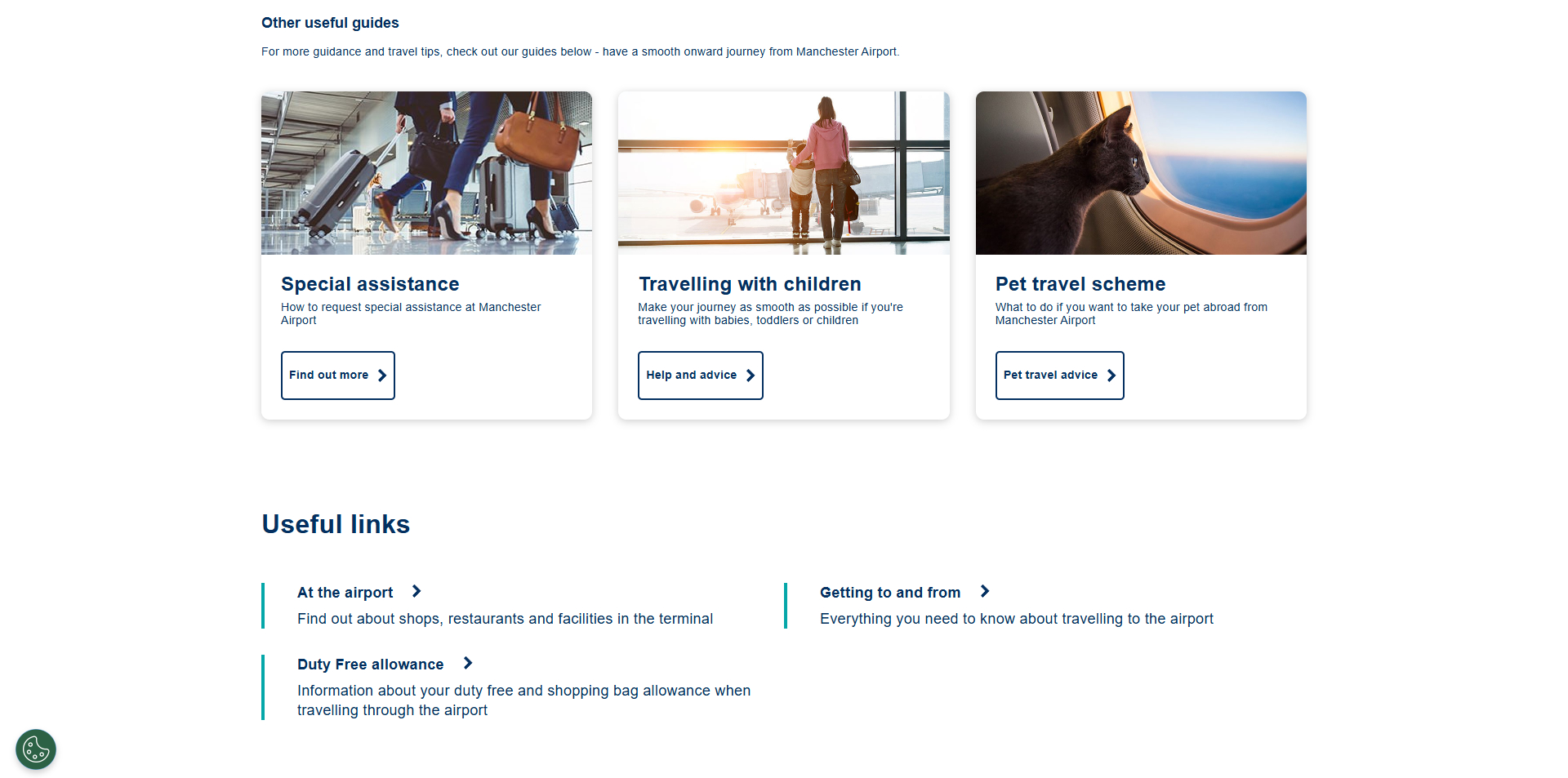Click the chevron arrow in Pet travel advice button
1568x778 pixels.
pos(1111,375)
